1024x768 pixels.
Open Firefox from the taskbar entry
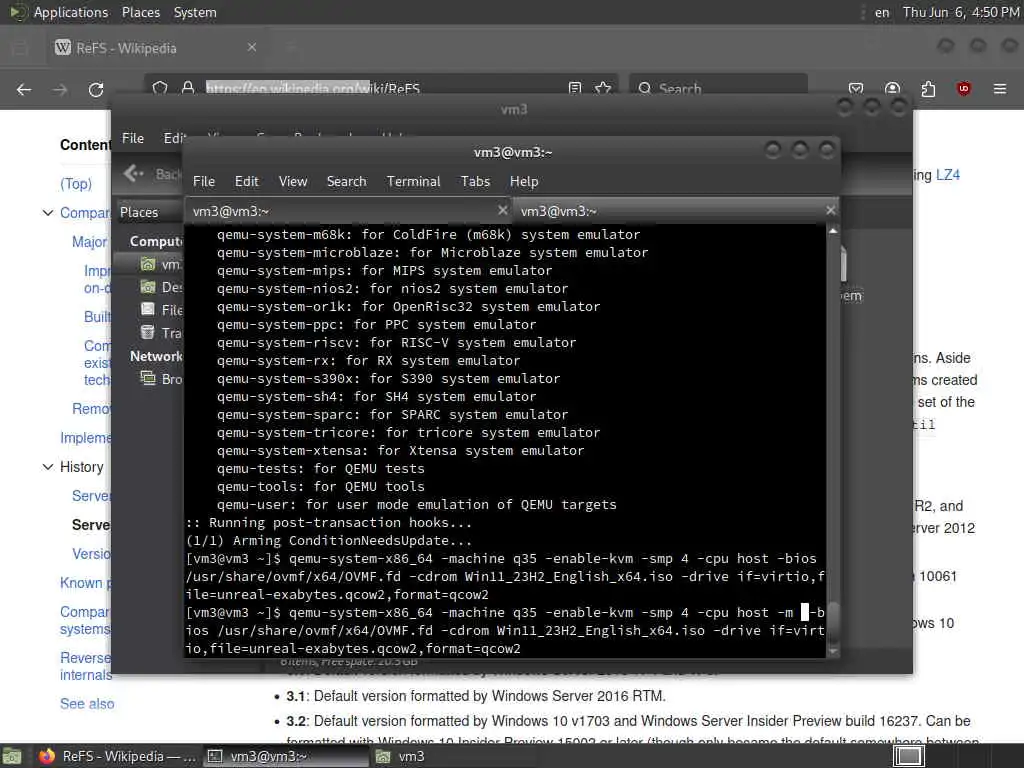click(x=118, y=756)
